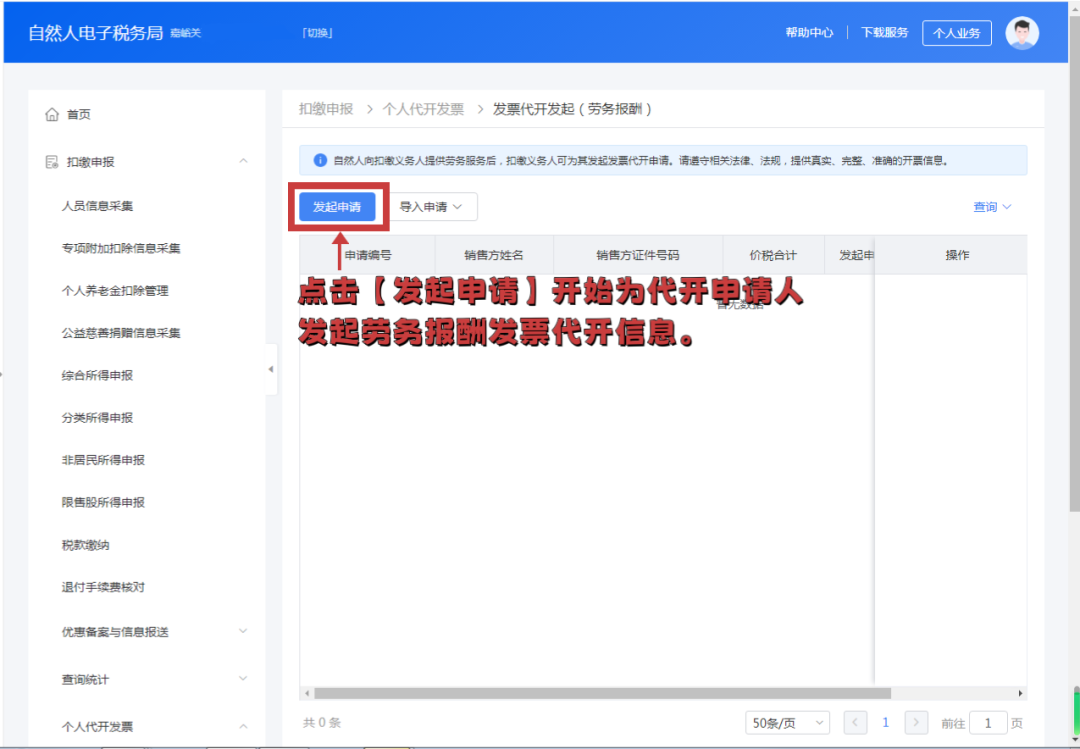Click the user avatar in top-right corner
This screenshot has height=749, width=1080.
(x=1023, y=32)
